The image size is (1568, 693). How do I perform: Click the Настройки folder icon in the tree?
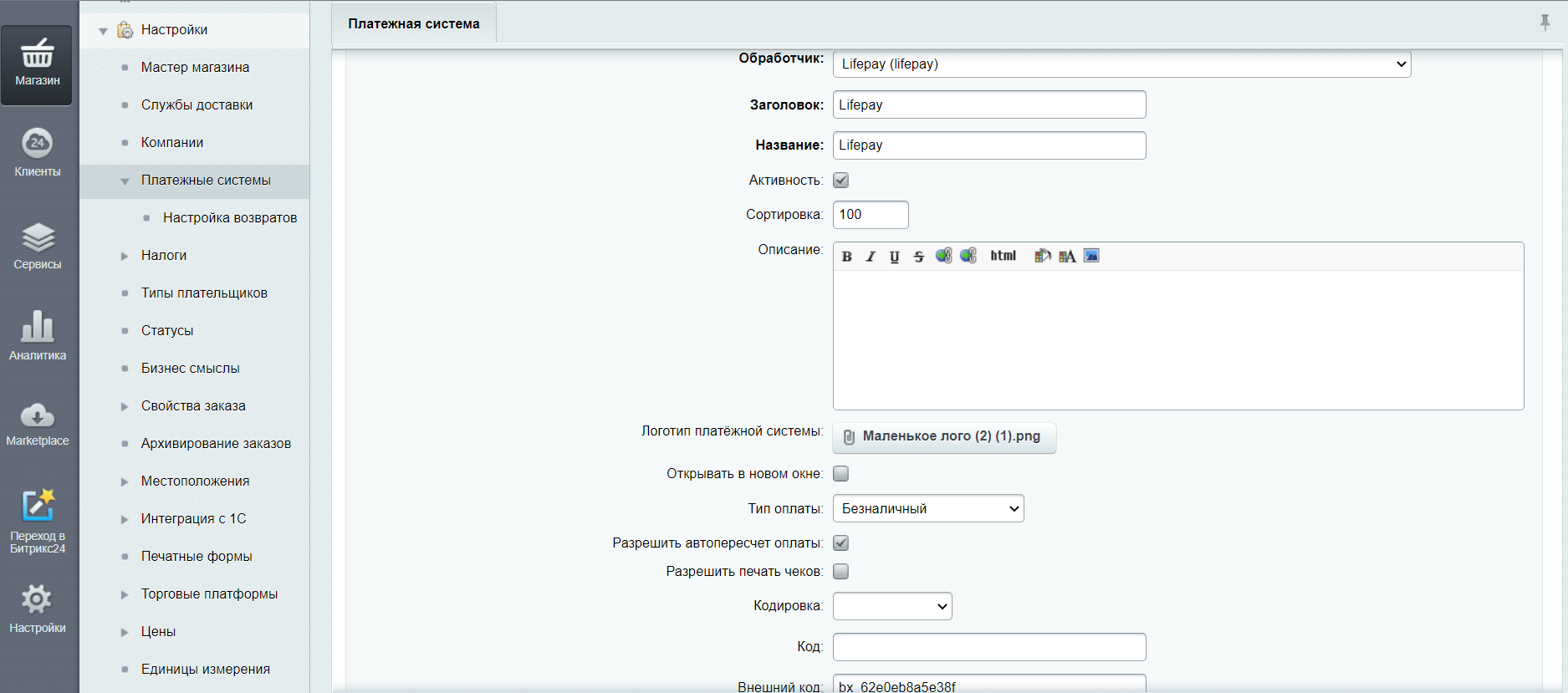tap(125, 30)
